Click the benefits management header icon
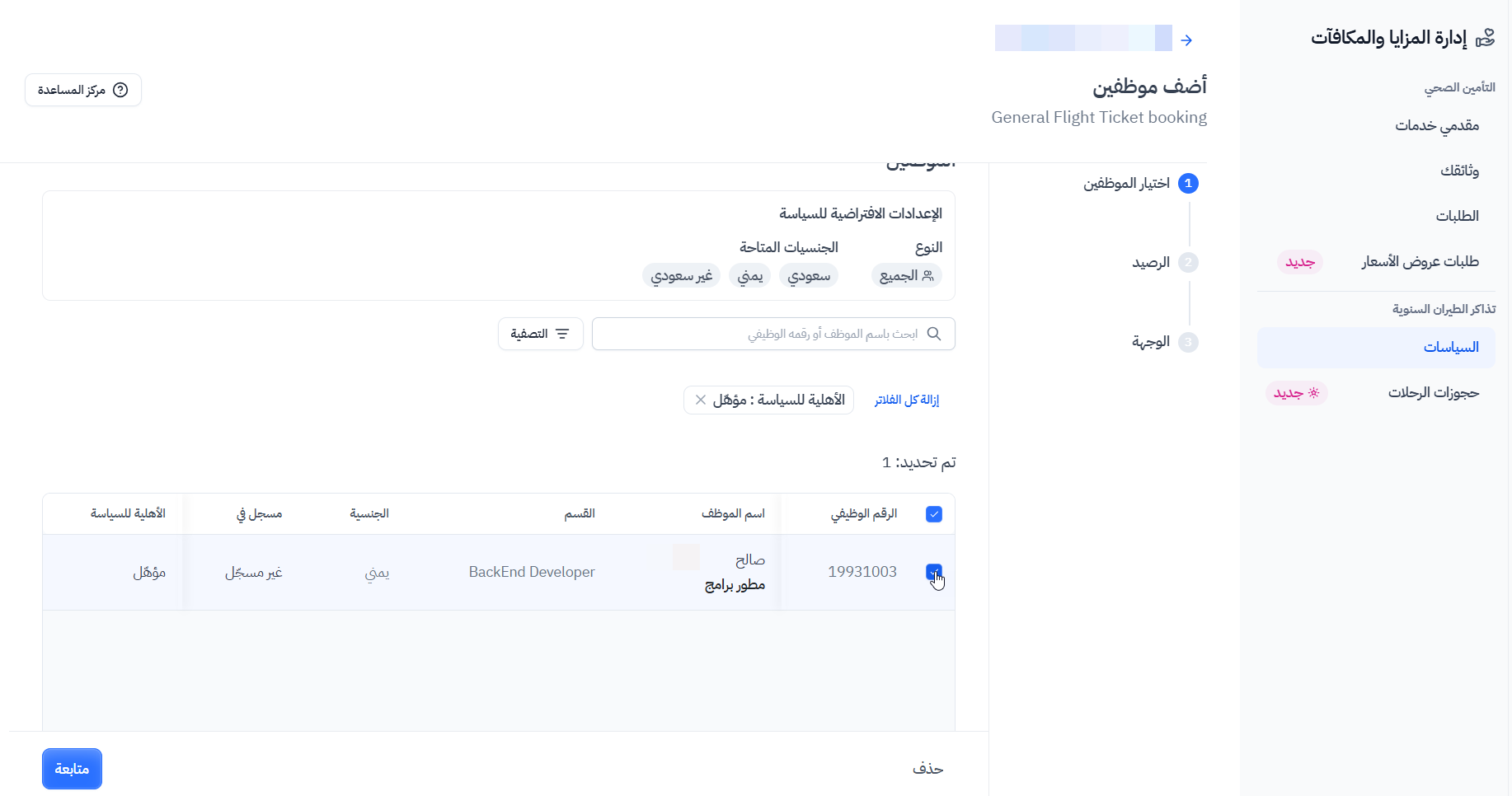1512x796 pixels. pyautogui.click(x=1485, y=38)
